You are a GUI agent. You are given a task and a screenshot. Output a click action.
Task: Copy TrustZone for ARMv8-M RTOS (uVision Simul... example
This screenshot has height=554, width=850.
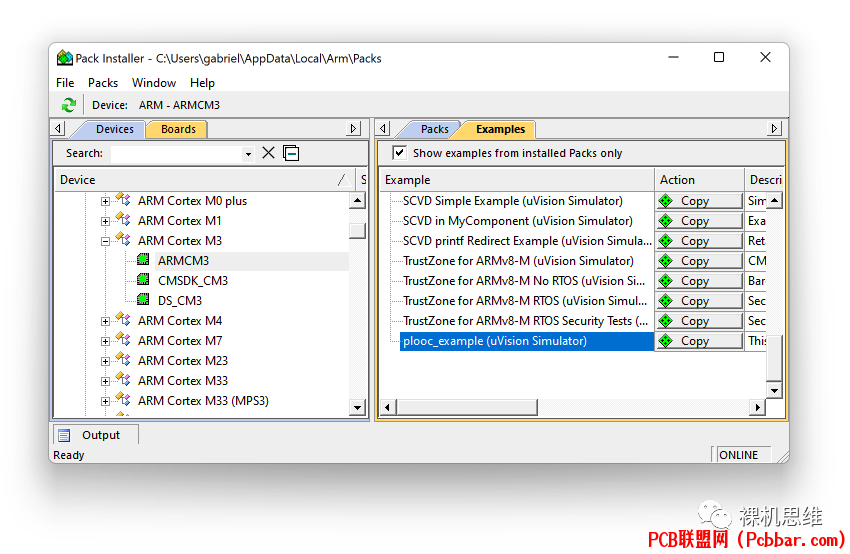click(x=699, y=301)
